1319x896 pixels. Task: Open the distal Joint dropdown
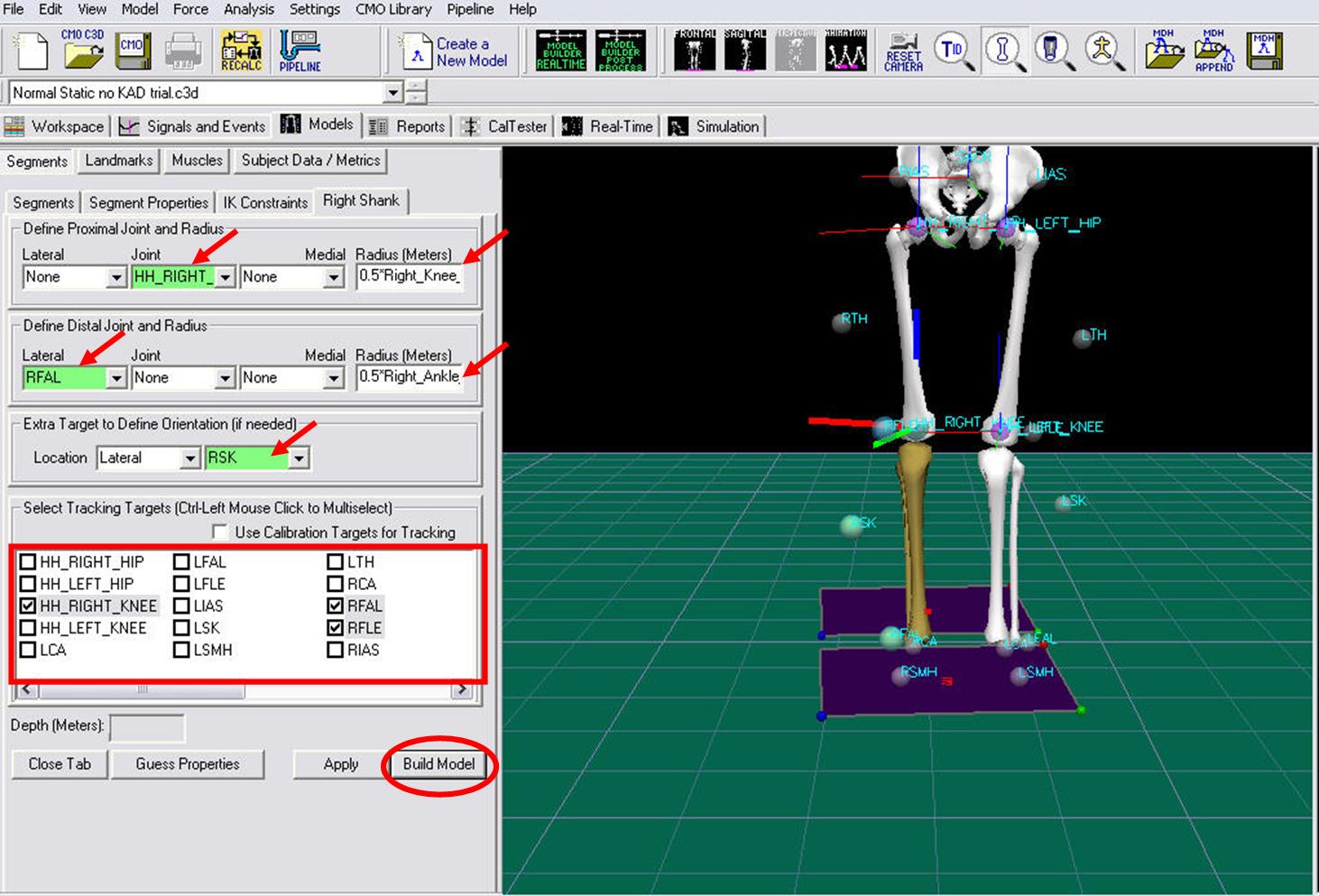click(x=226, y=378)
